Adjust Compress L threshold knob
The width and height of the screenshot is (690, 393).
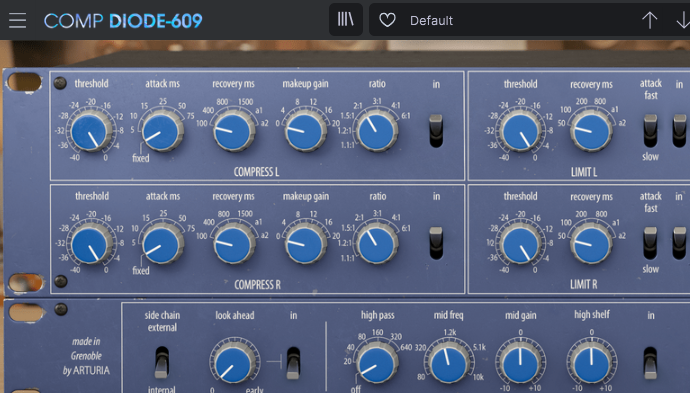pos(90,131)
